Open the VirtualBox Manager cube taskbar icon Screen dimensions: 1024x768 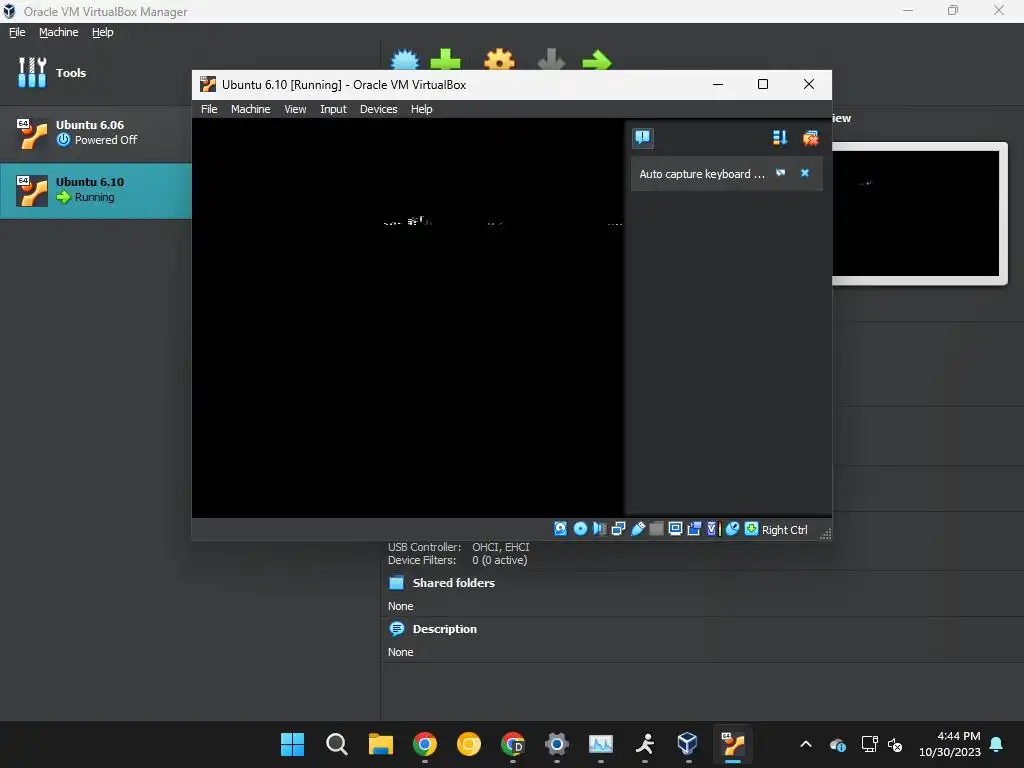(x=688, y=744)
